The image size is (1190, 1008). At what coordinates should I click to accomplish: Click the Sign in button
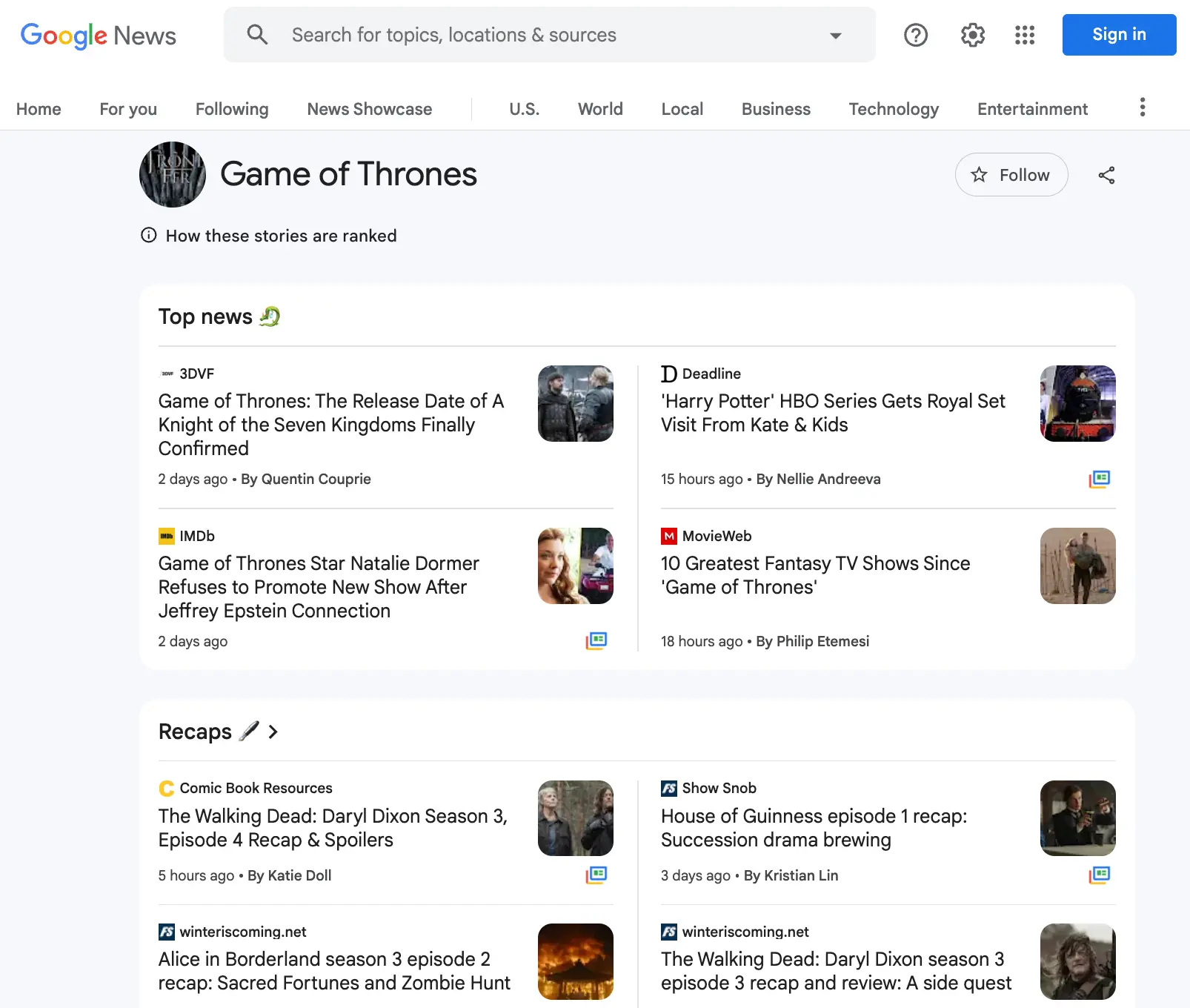[1119, 35]
